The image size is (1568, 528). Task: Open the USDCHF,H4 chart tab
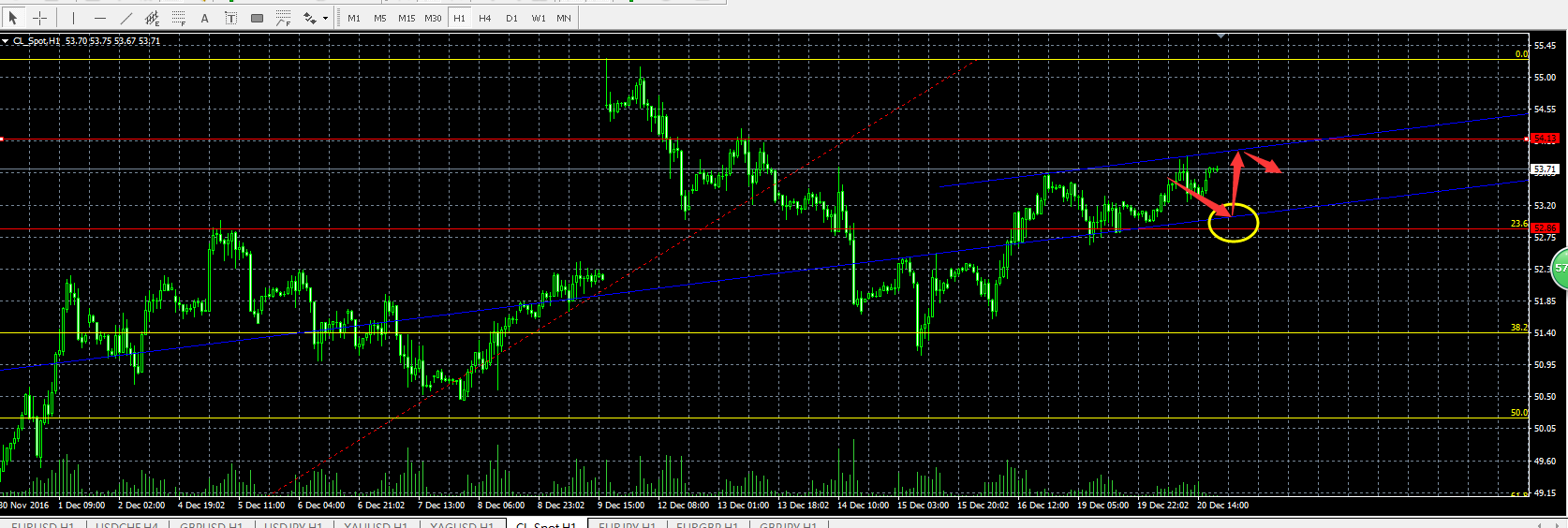click(x=126, y=524)
